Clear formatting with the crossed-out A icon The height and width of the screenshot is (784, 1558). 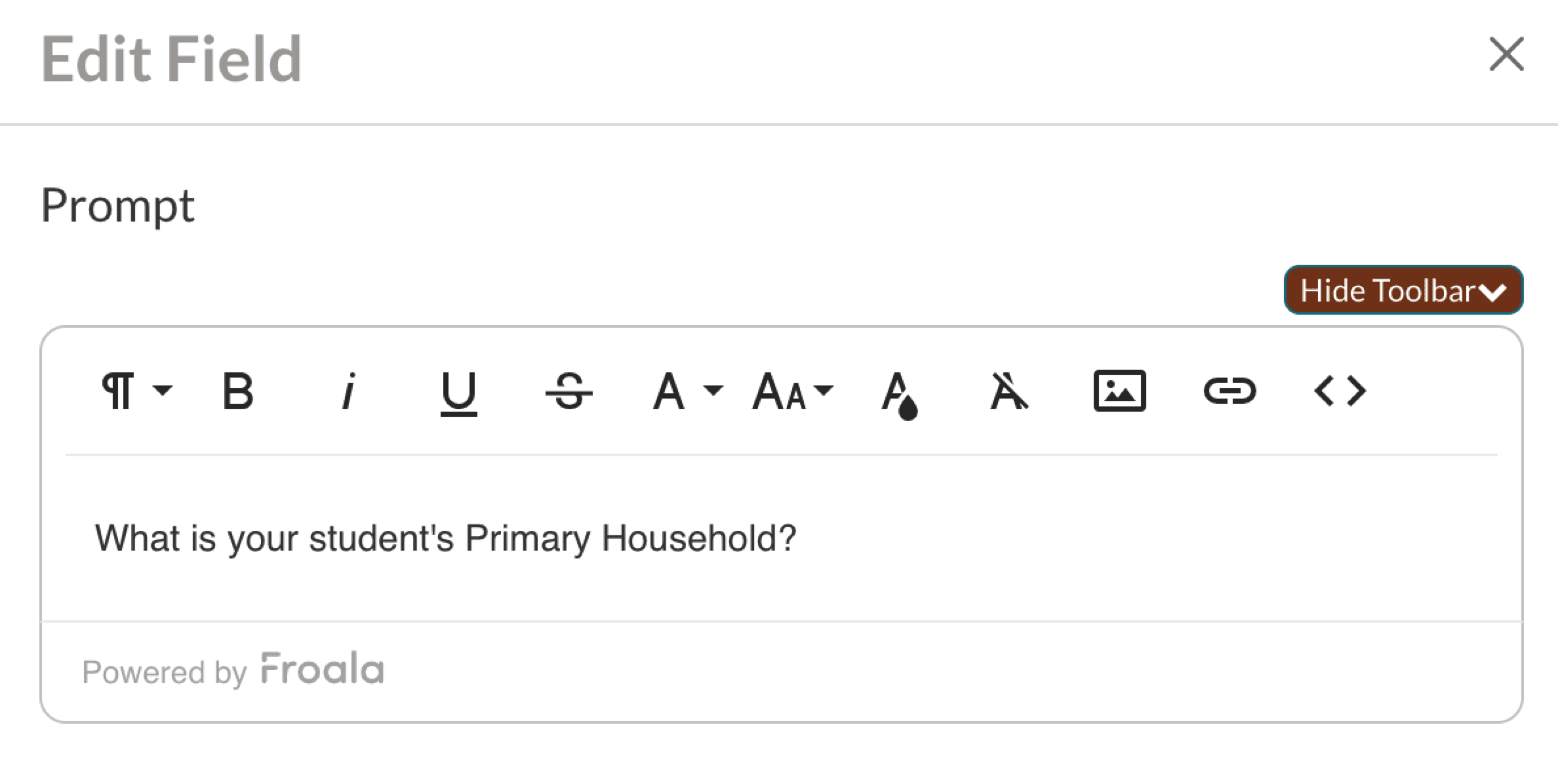(x=1009, y=391)
